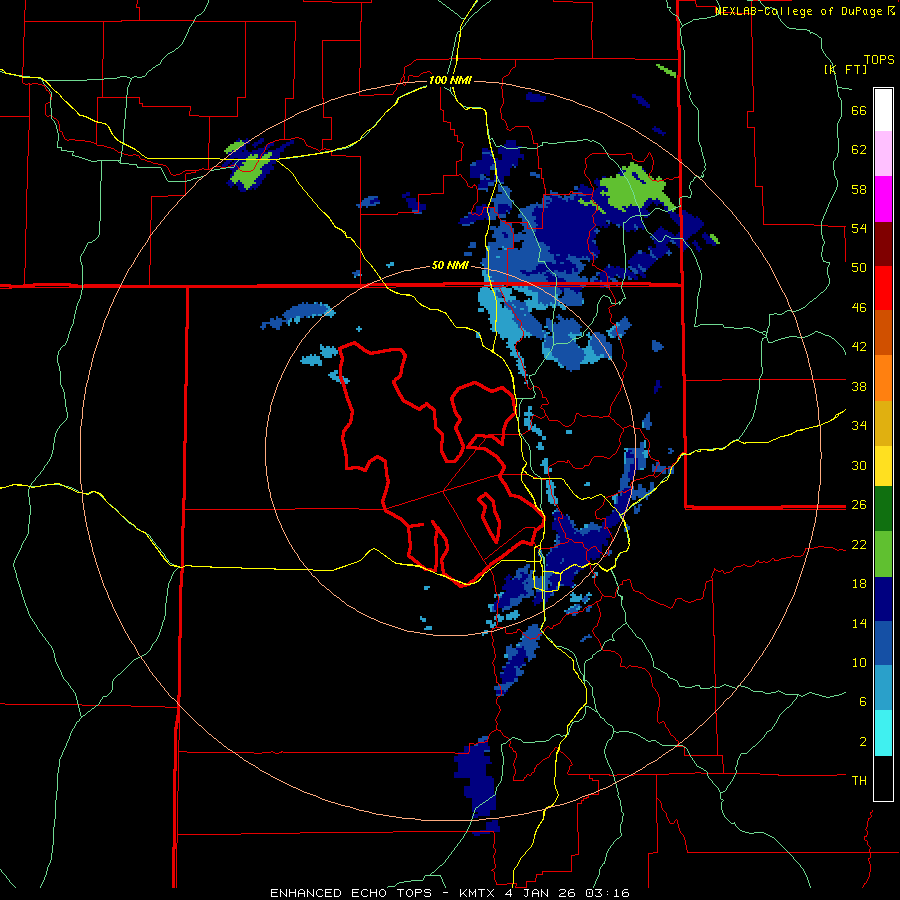This screenshot has height=900, width=900.
Task: Click the legend value '30'
Action: tap(859, 465)
